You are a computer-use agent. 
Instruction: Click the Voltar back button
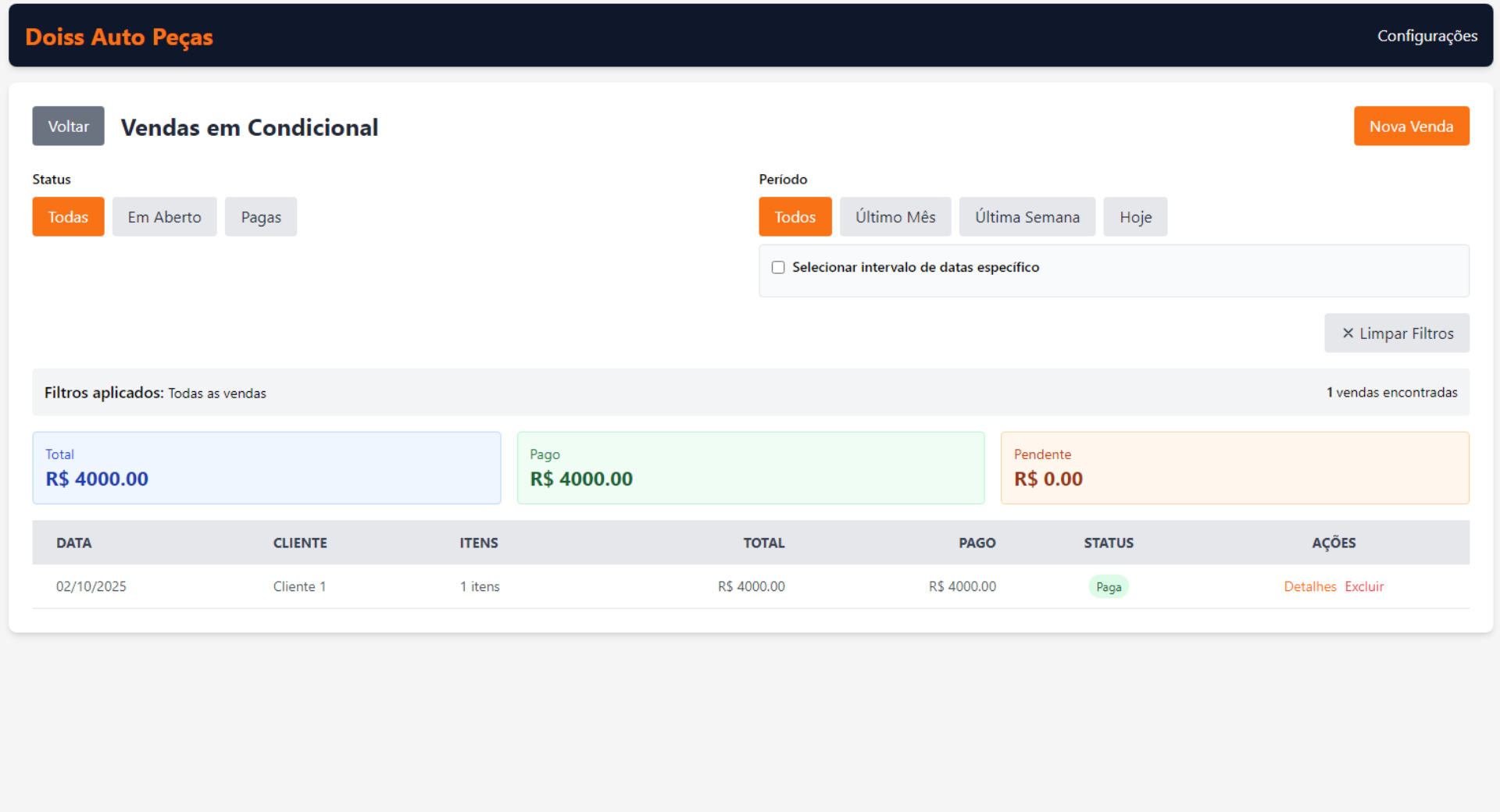[68, 126]
